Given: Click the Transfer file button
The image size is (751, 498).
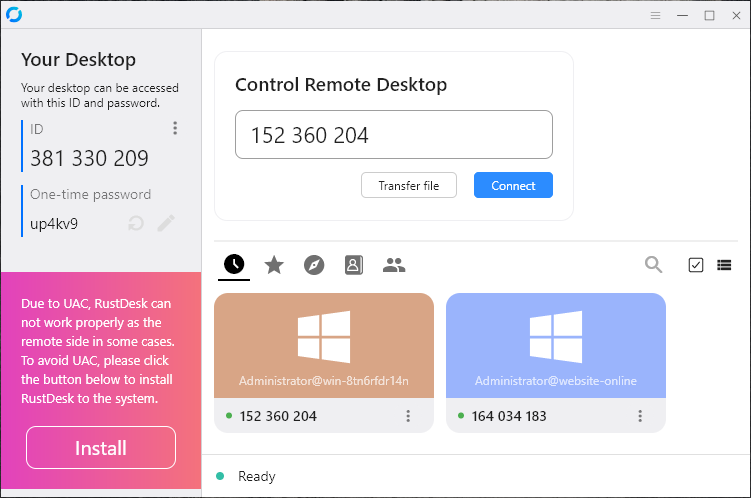Looking at the screenshot, I should (x=409, y=185).
